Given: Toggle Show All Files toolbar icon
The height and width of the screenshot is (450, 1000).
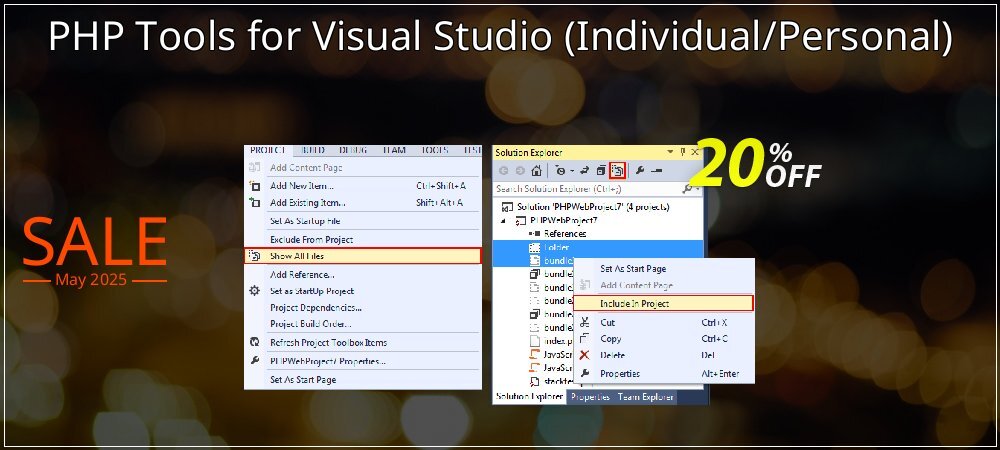Looking at the screenshot, I should coord(617,170).
